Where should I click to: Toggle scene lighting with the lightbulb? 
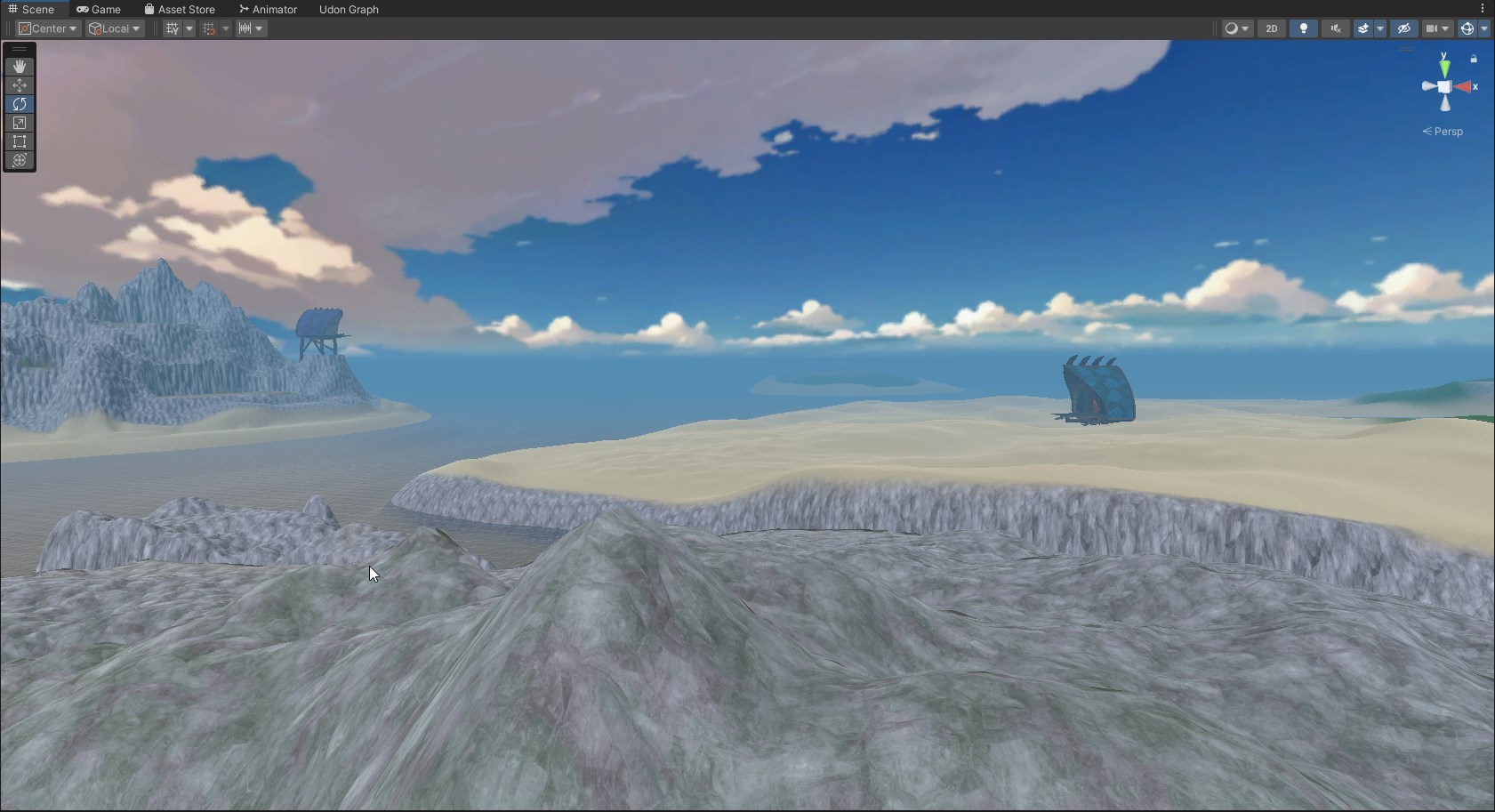coord(1303,28)
